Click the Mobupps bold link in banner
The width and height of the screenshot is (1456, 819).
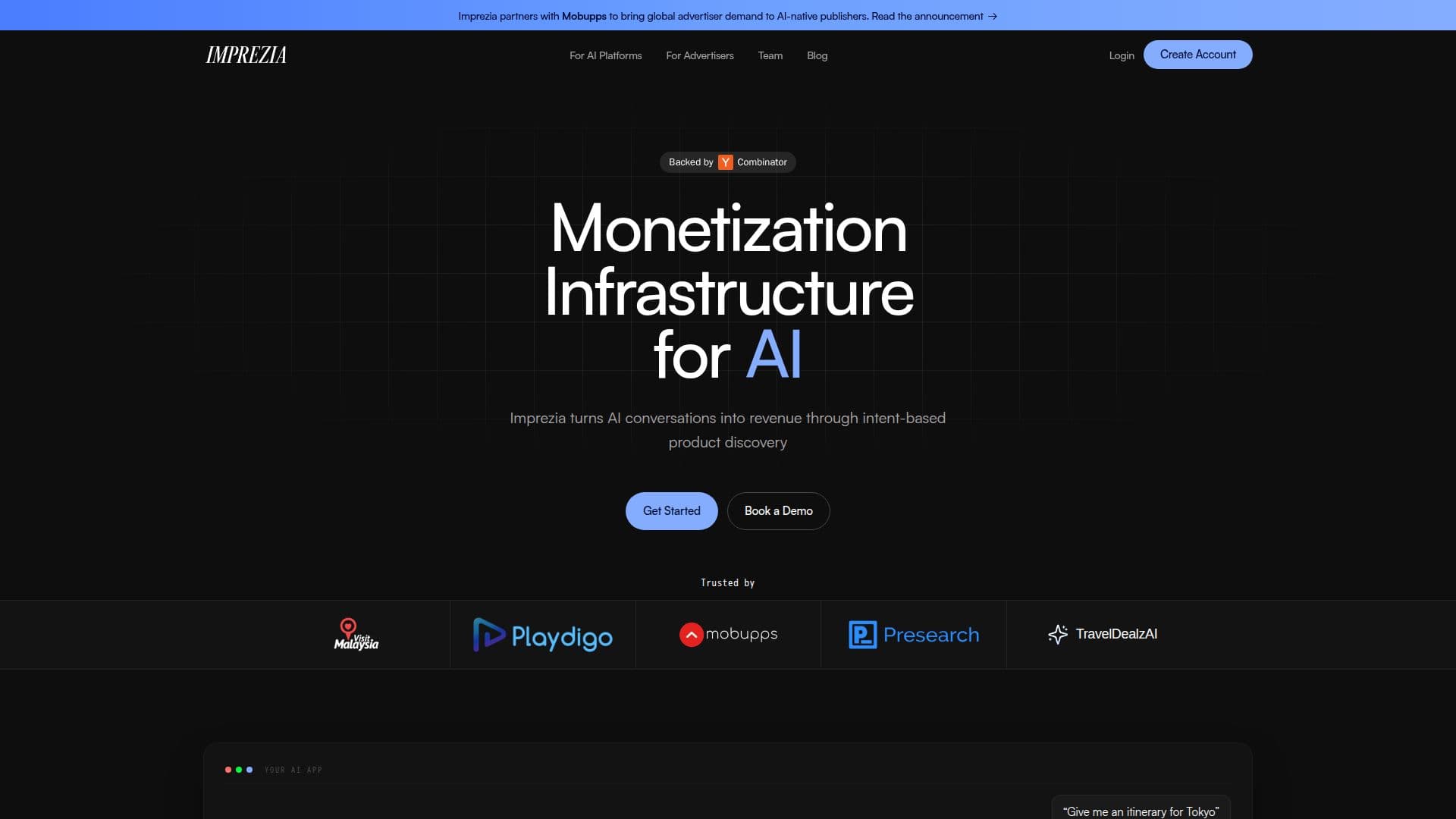[x=584, y=16]
